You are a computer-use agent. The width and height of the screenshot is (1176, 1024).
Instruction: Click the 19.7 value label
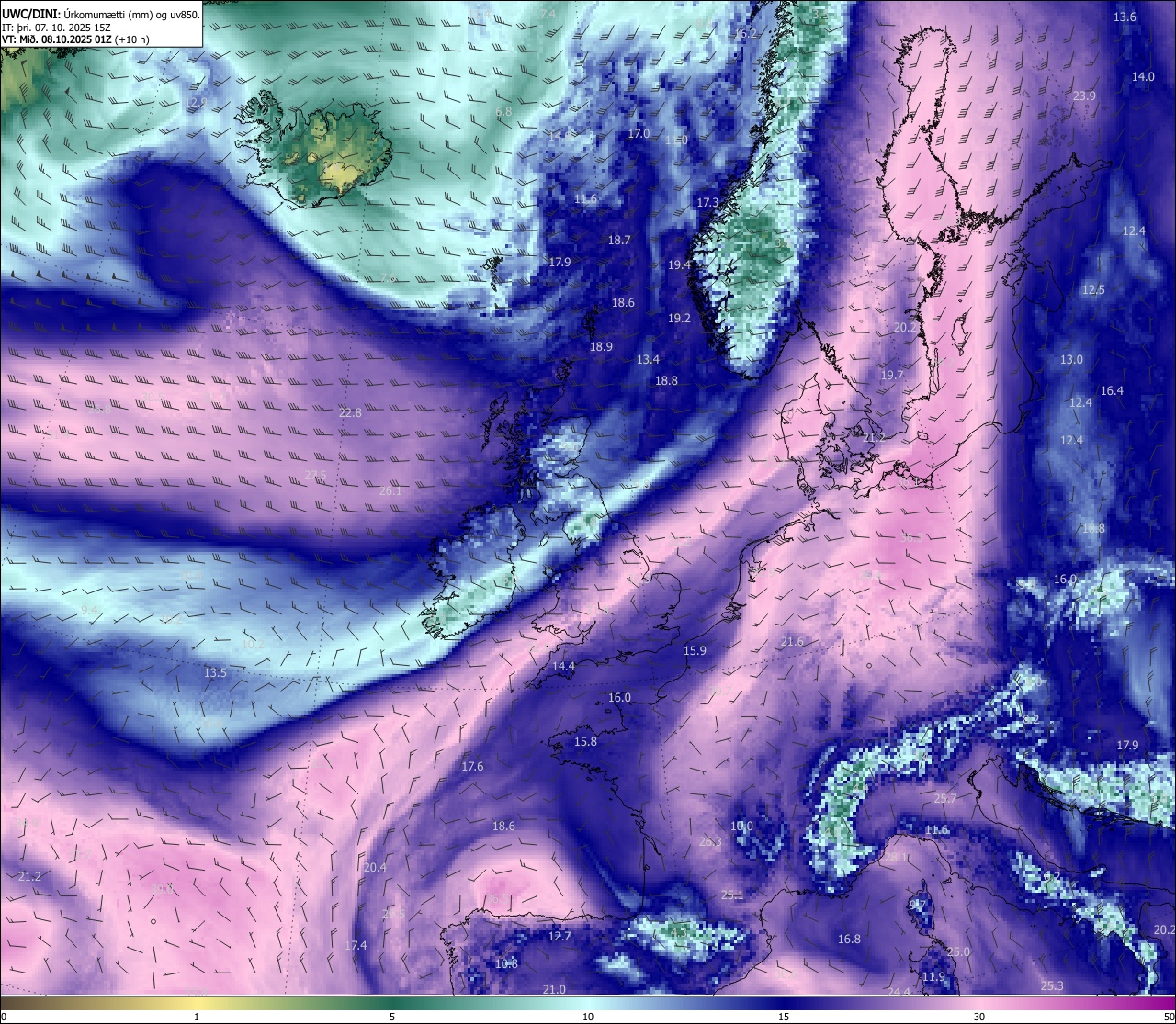pyautogui.click(x=892, y=375)
